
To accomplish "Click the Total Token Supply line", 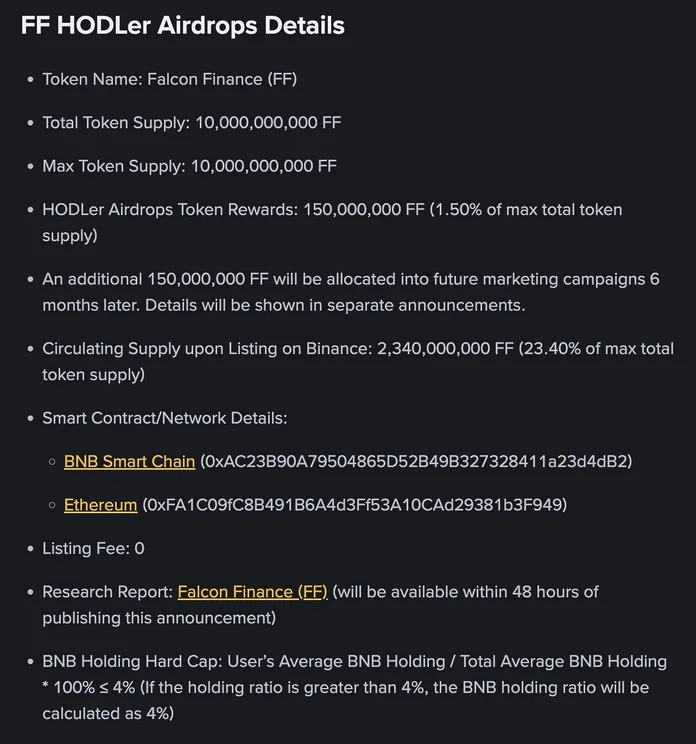I will [191, 123].
